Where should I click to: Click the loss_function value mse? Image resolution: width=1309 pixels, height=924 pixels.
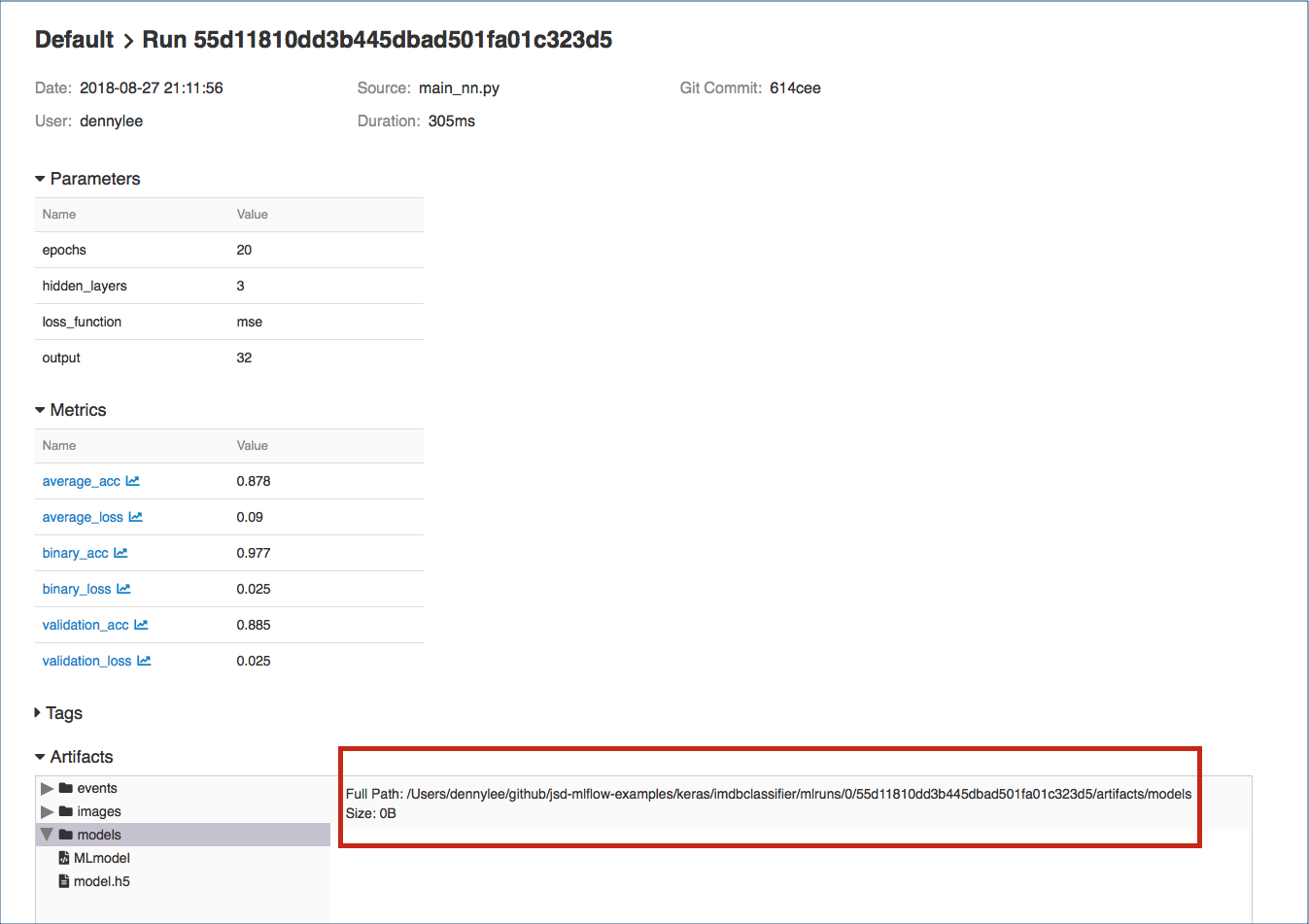tap(250, 322)
